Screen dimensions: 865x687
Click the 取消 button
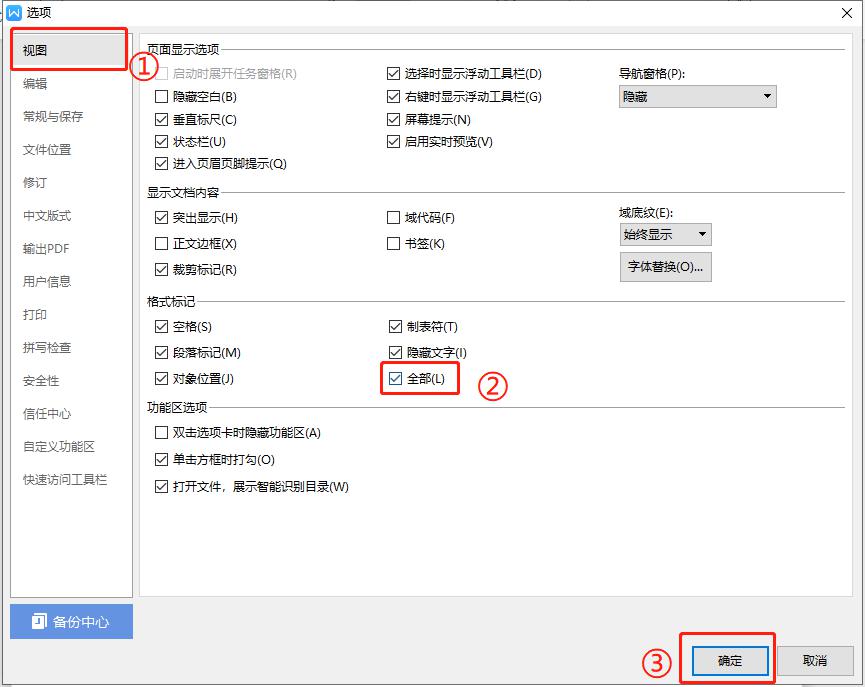pos(814,661)
